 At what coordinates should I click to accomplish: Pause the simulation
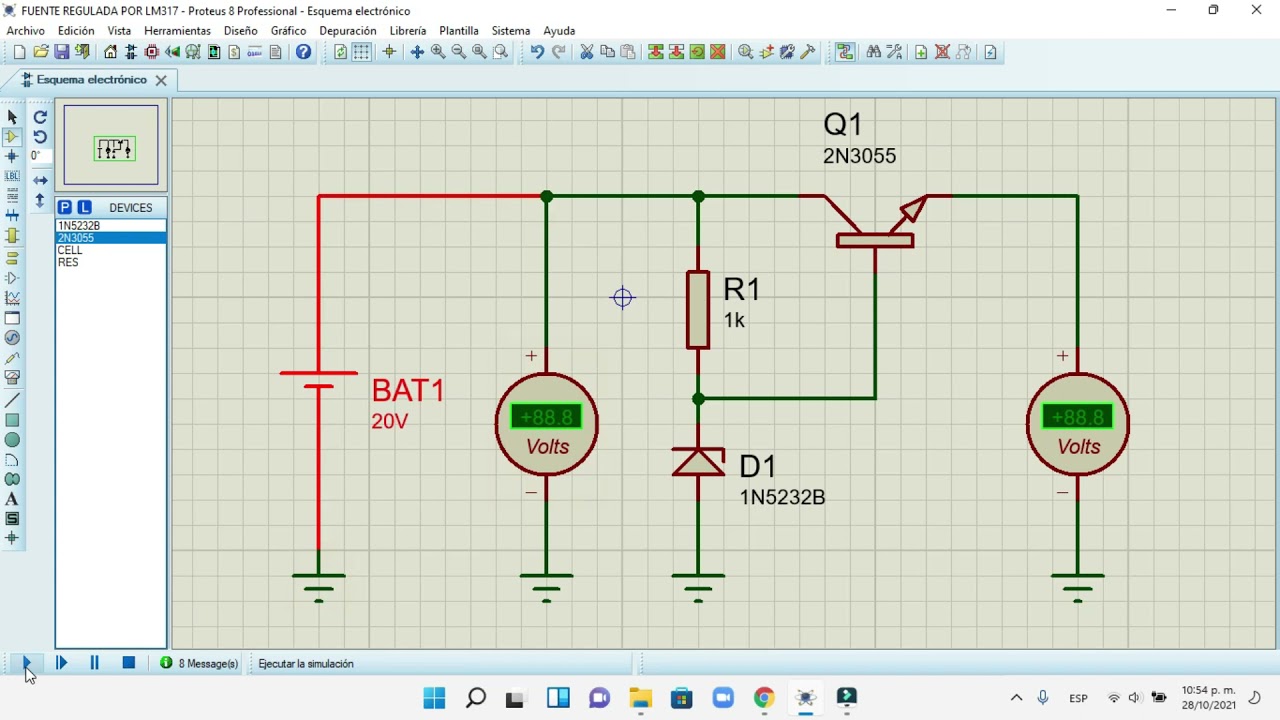tap(94, 663)
